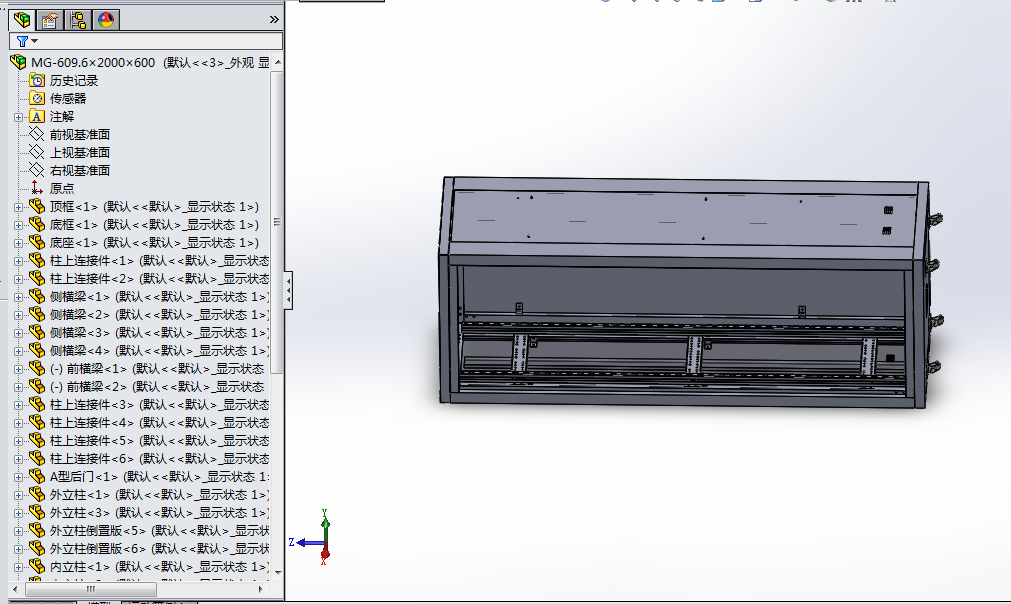
Task: Expand the 外立柱<3> tree node
Action: [18, 513]
